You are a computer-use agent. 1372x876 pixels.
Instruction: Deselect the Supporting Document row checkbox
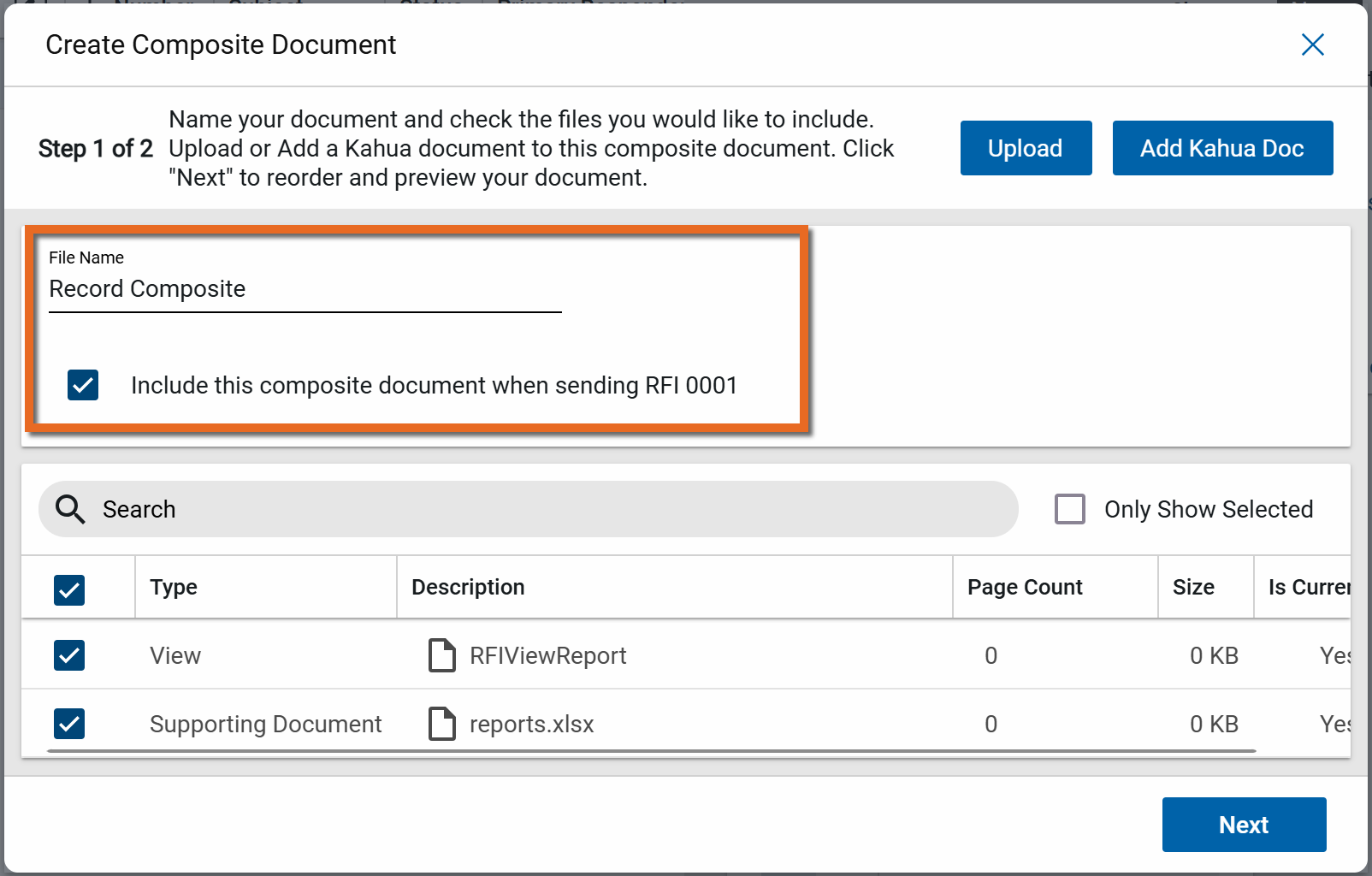pos(69,724)
